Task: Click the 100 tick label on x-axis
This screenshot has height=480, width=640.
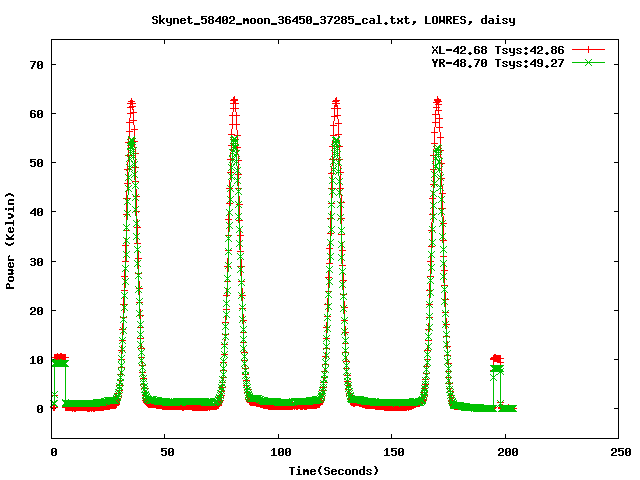Action: pyautogui.click(x=280, y=452)
